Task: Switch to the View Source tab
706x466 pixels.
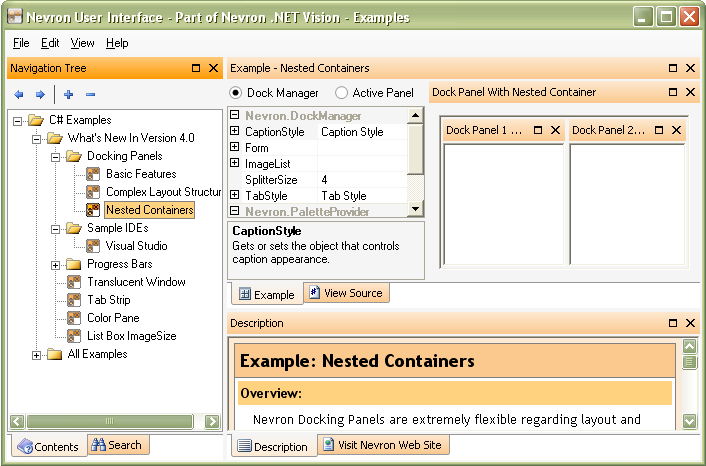Action: point(347,293)
